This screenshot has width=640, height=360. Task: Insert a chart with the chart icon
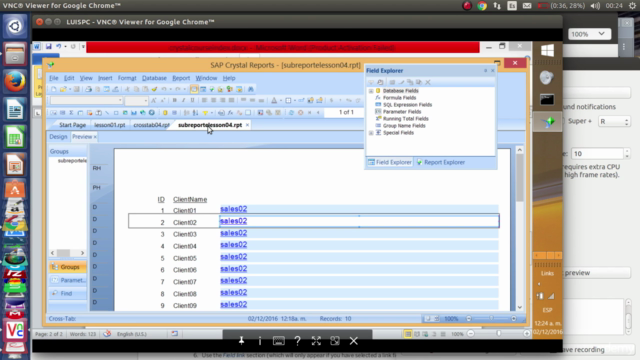[133, 113]
